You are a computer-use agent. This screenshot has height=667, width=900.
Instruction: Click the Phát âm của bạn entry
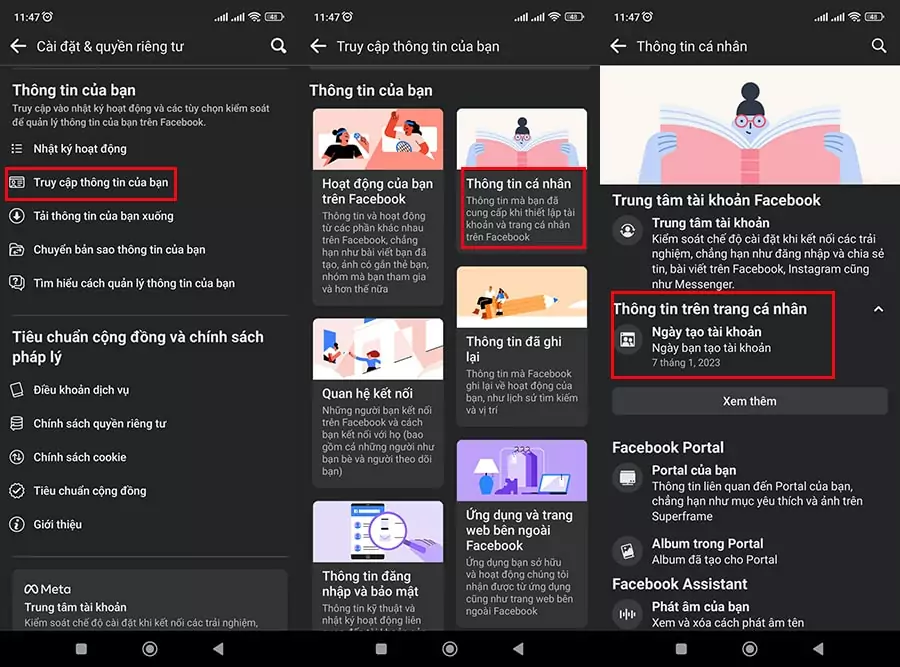click(x=750, y=614)
